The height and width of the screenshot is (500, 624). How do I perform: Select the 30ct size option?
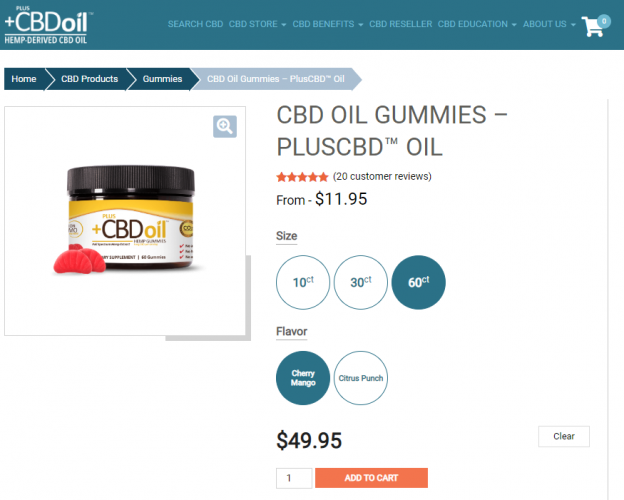pyautogui.click(x=361, y=282)
